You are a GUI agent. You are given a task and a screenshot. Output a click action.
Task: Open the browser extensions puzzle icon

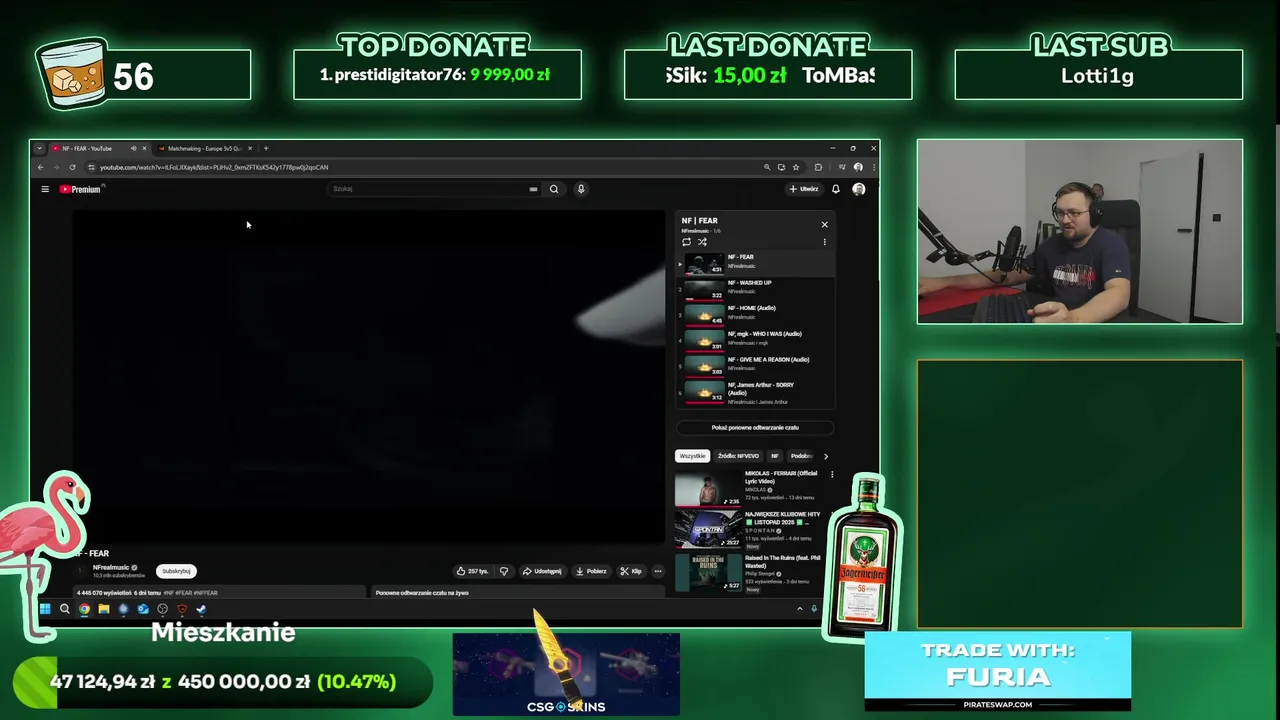click(818, 167)
